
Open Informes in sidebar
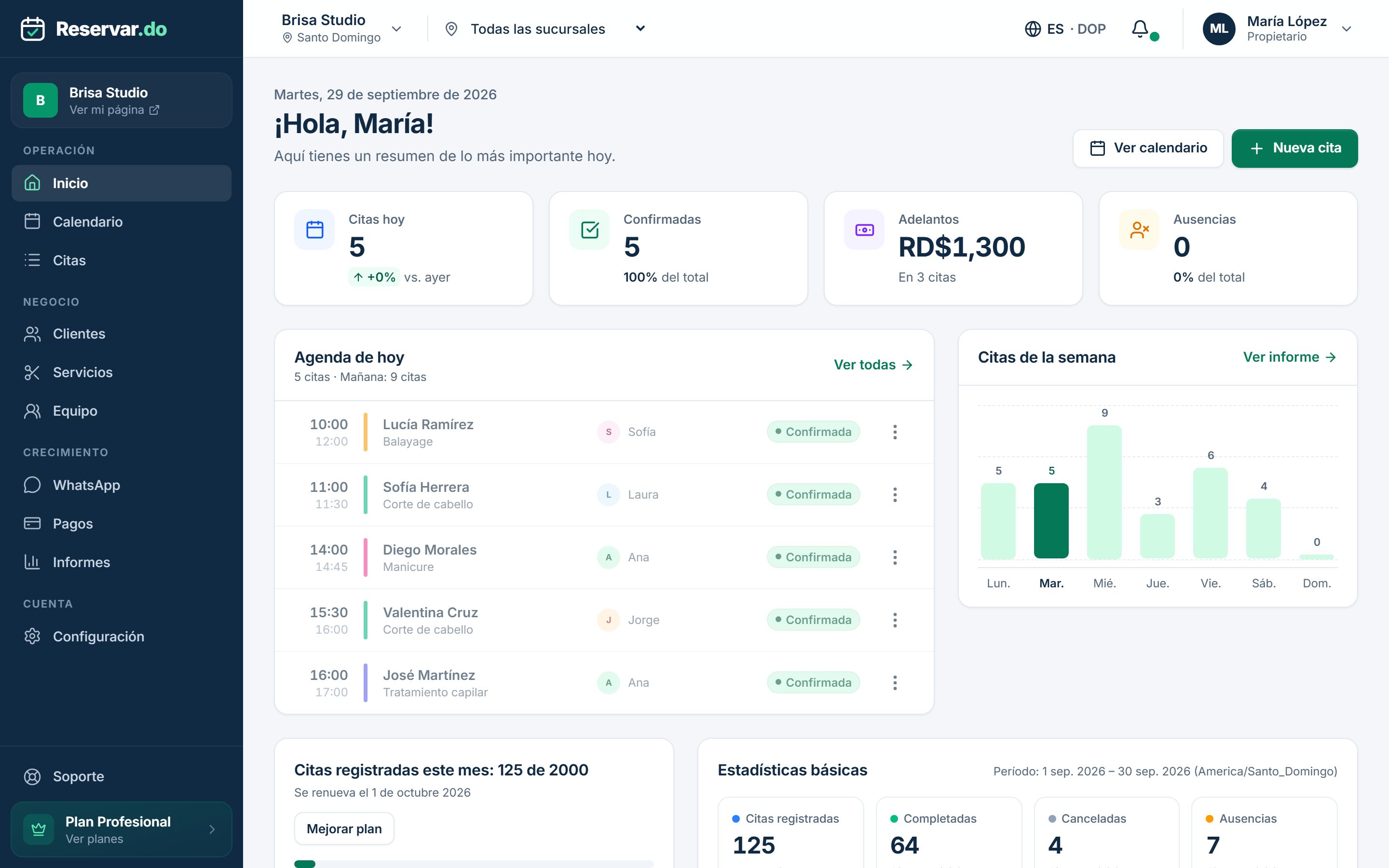pos(122,562)
